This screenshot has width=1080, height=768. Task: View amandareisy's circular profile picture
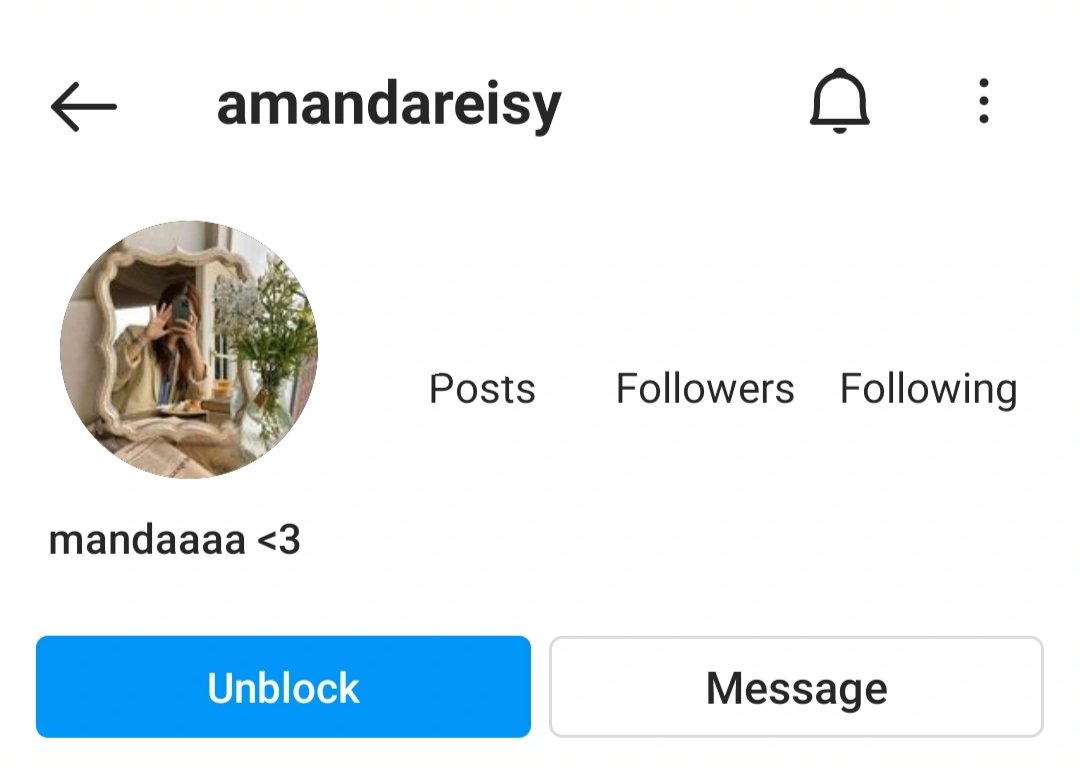pos(189,350)
